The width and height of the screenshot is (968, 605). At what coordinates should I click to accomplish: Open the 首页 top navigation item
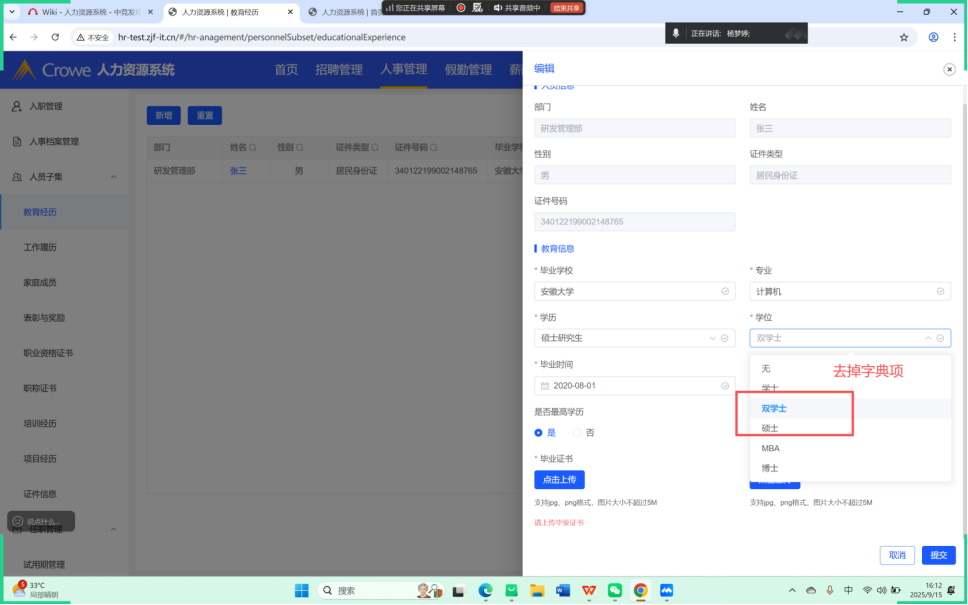point(286,69)
